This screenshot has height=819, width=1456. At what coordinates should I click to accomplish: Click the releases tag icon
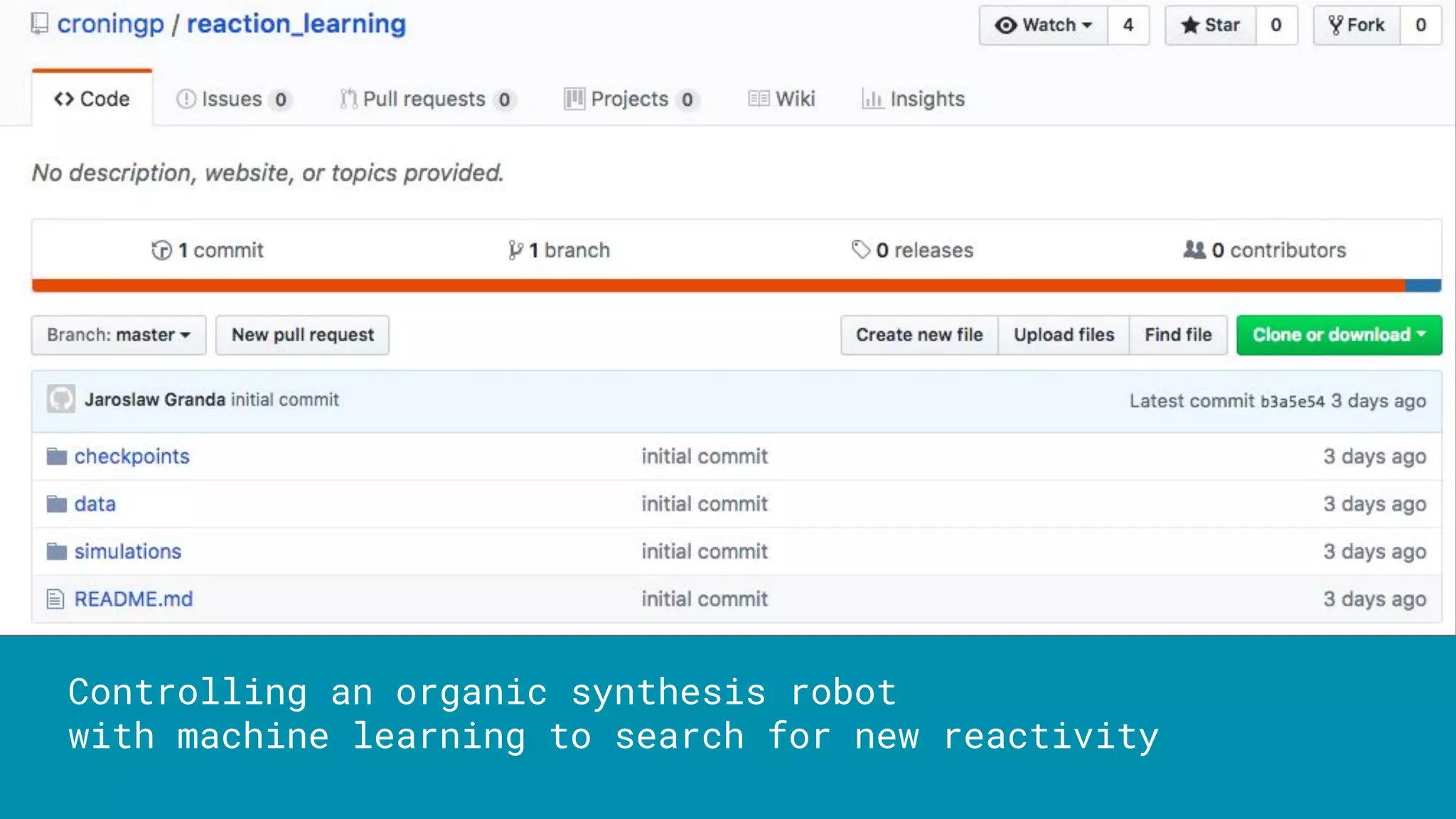point(860,250)
